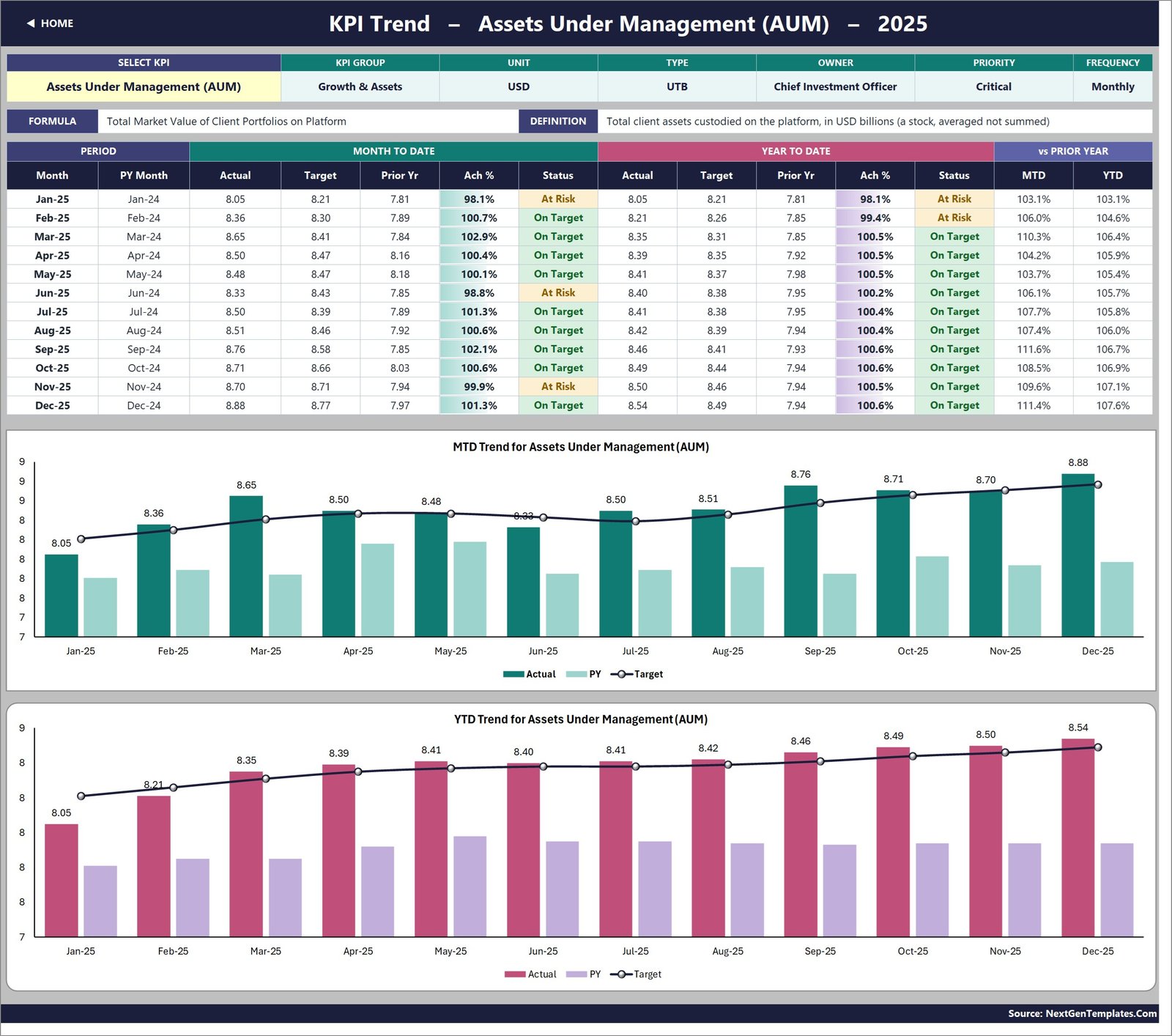Select the Chief Investment Officer owner cell

click(x=835, y=86)
